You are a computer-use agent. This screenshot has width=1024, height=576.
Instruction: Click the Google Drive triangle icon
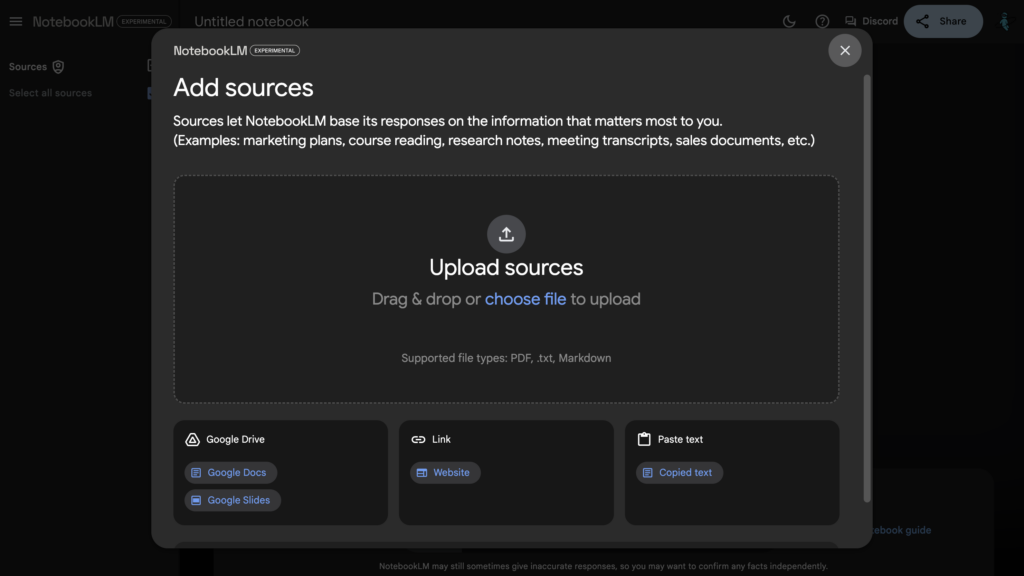click(193, 439)
